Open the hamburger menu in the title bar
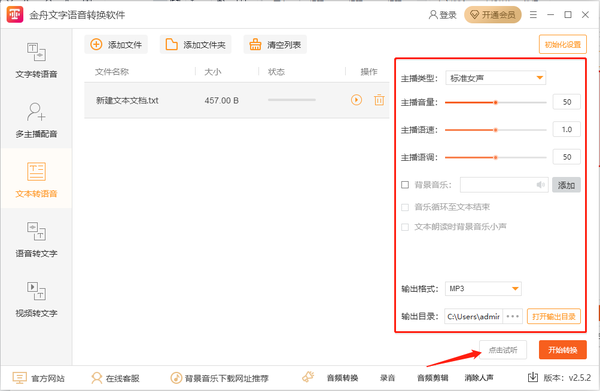This screenshot has height=391, width=600. [x=533, y=15]
